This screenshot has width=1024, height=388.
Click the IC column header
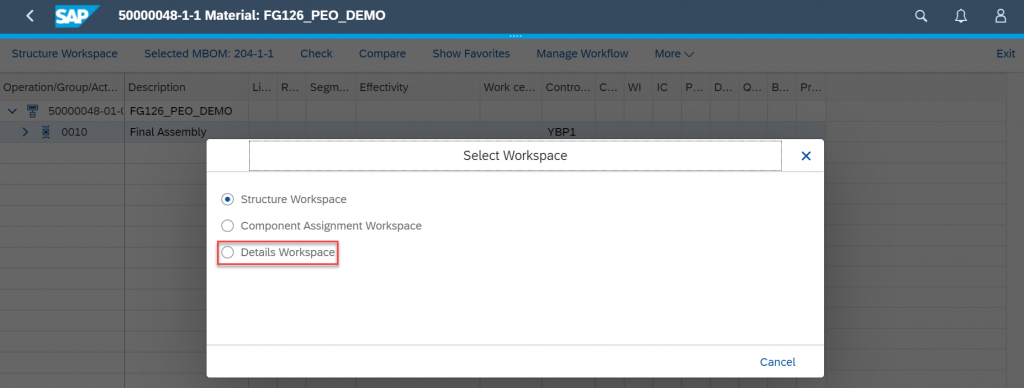tap(666, 87)
